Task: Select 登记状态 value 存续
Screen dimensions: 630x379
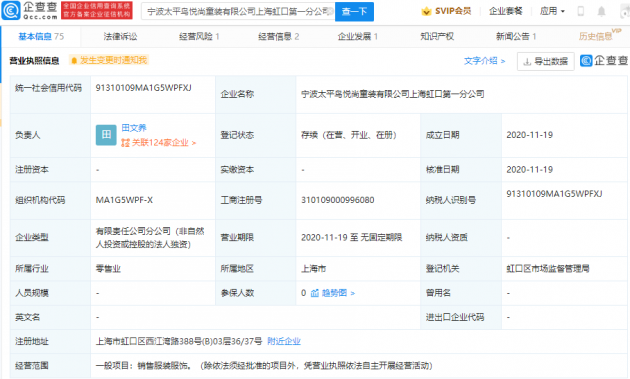Action: tap(349, 135)
